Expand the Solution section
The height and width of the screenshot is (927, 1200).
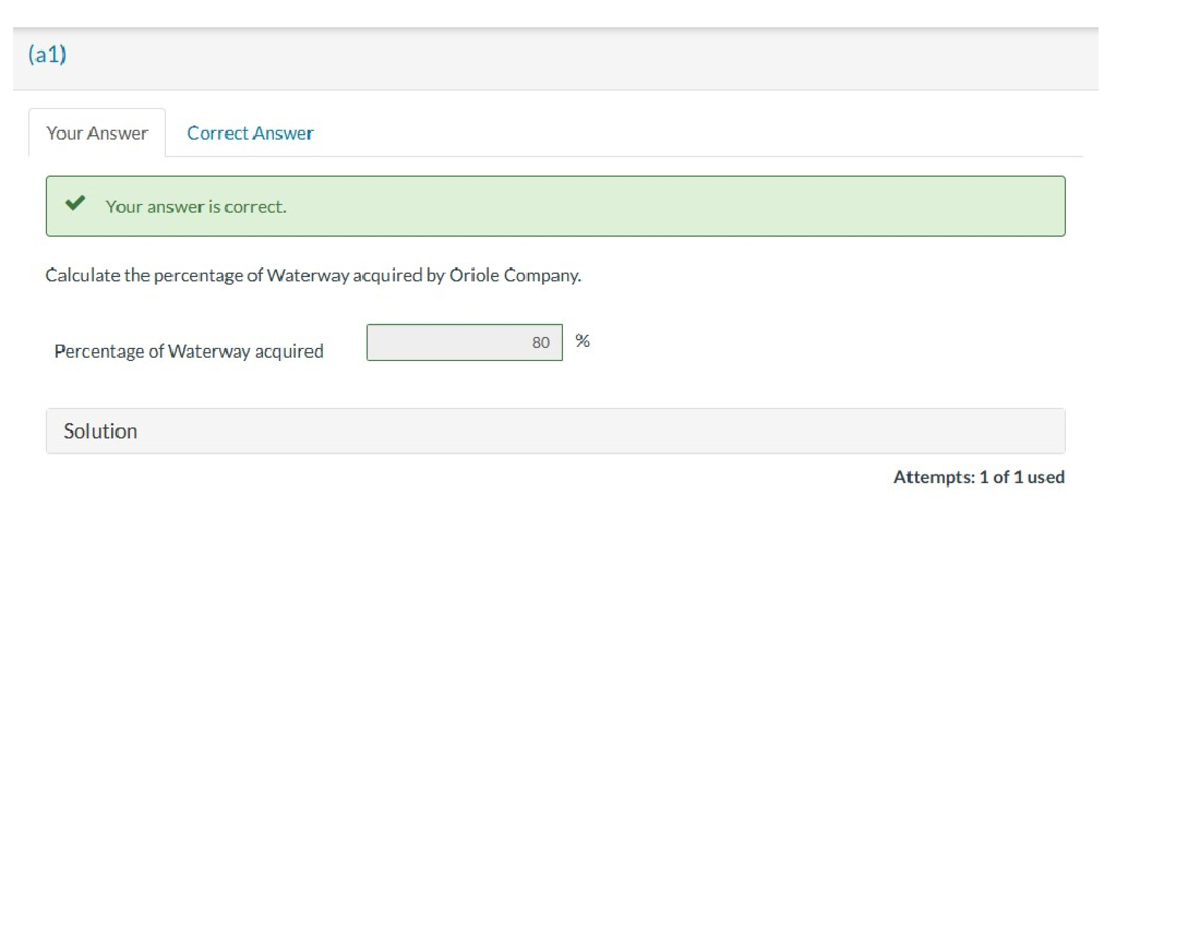point(555,431)
